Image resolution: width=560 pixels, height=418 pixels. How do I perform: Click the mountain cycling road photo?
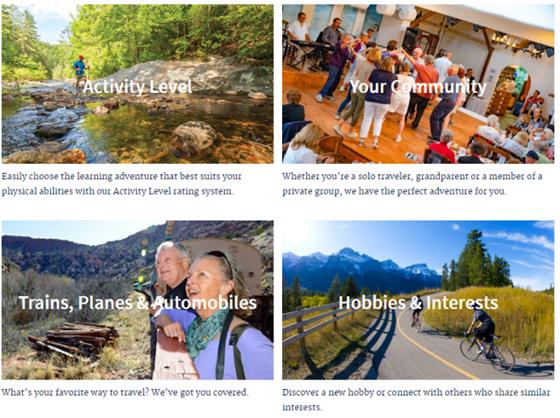click(418, 300)
